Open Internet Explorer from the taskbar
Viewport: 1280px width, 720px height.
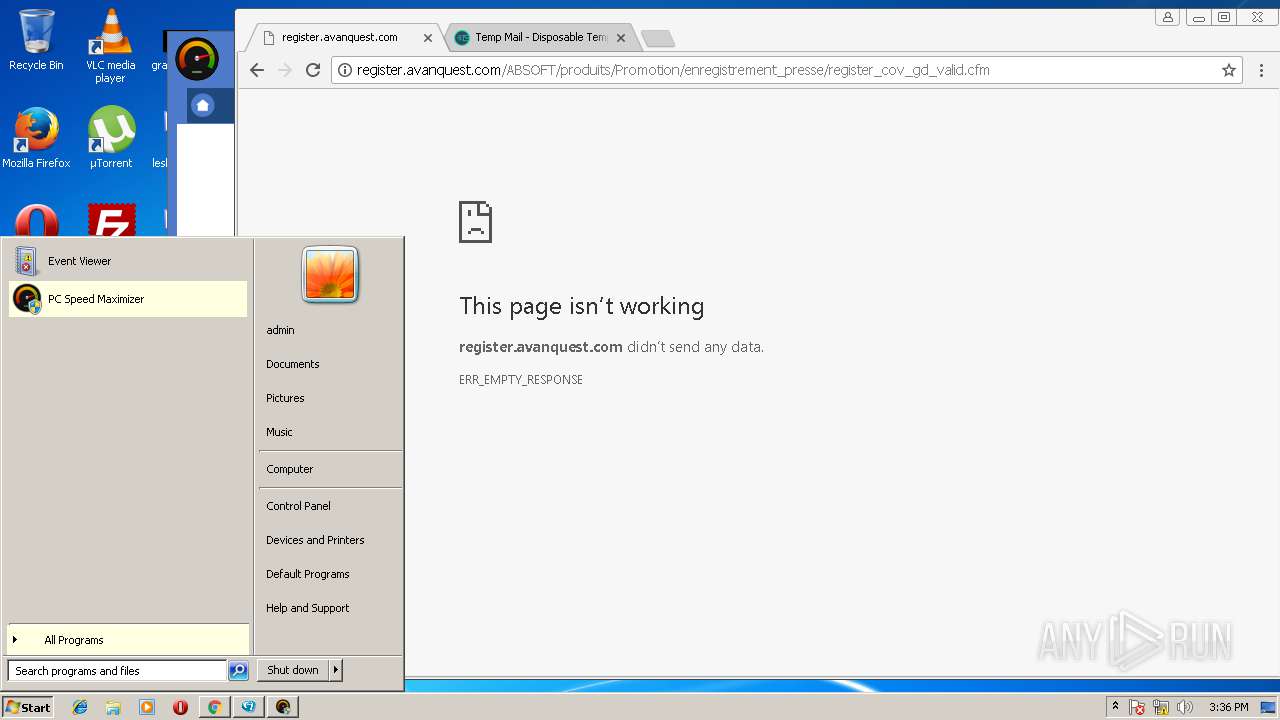coord(80,707)
